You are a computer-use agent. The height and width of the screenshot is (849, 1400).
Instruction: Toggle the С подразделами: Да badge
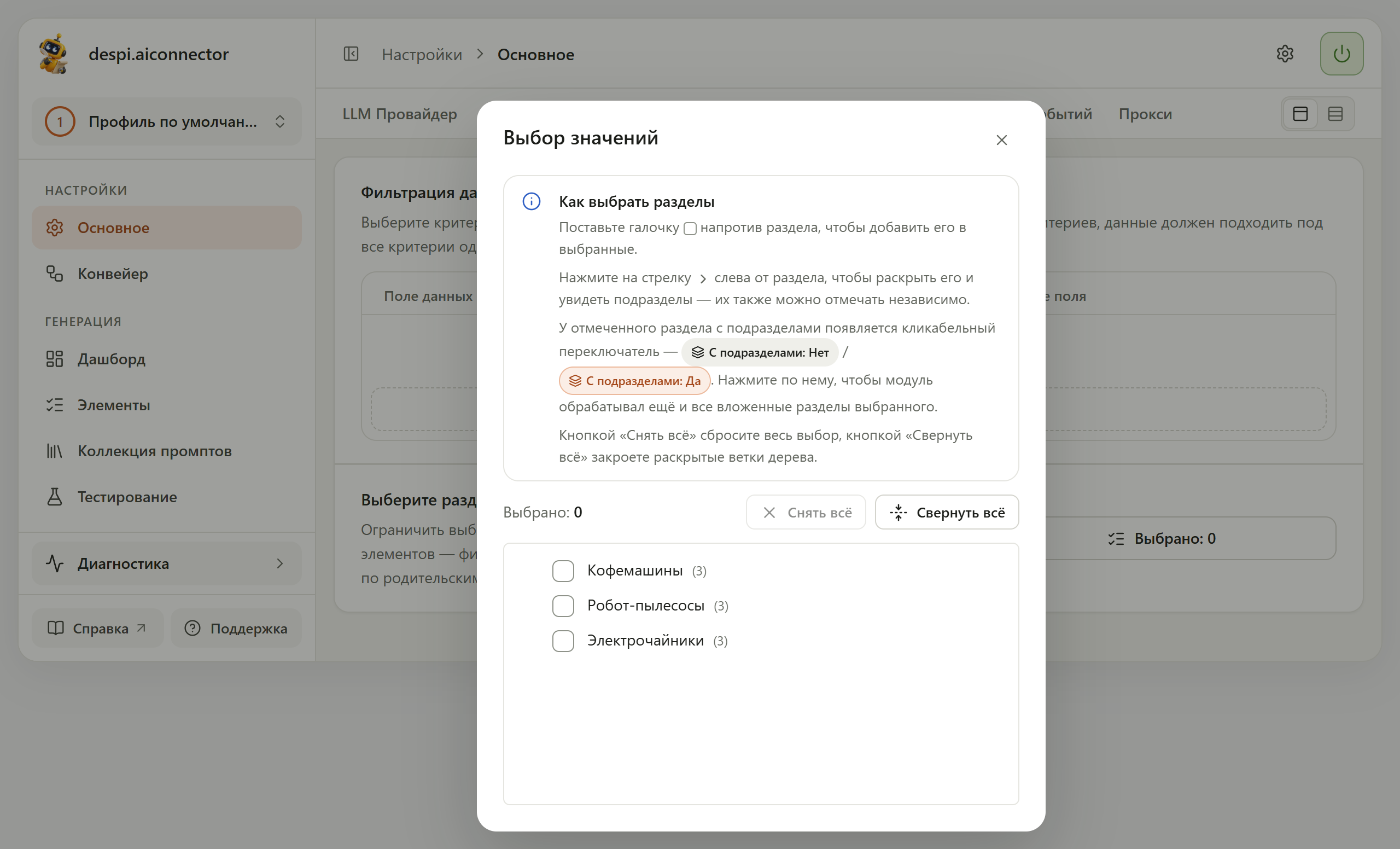coord(634,381)
